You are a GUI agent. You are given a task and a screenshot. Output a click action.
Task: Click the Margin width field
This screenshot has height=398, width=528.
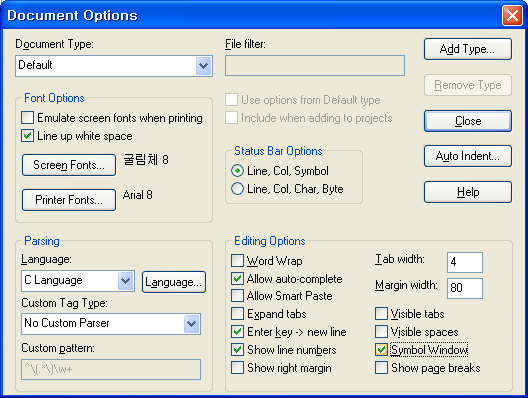coord(465,288)
